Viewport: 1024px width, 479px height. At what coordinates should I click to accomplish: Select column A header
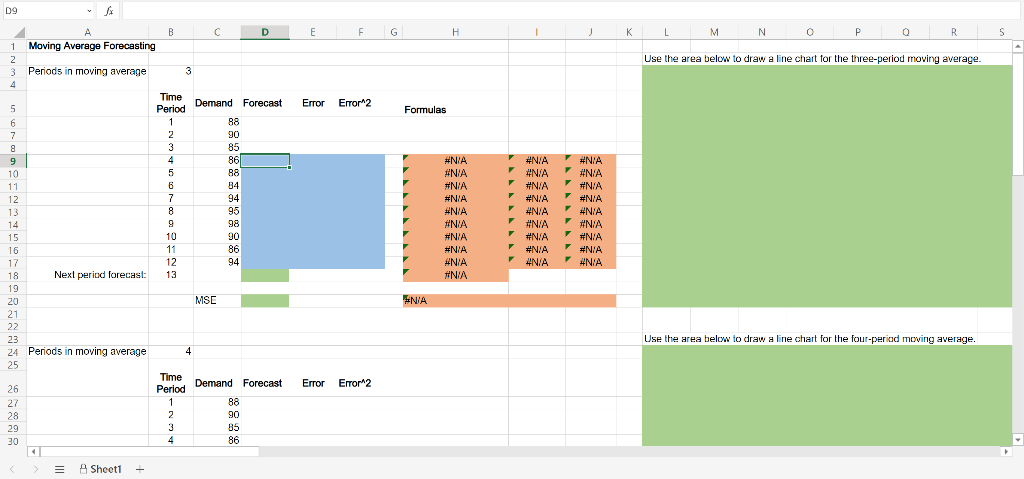pos(88,33)
